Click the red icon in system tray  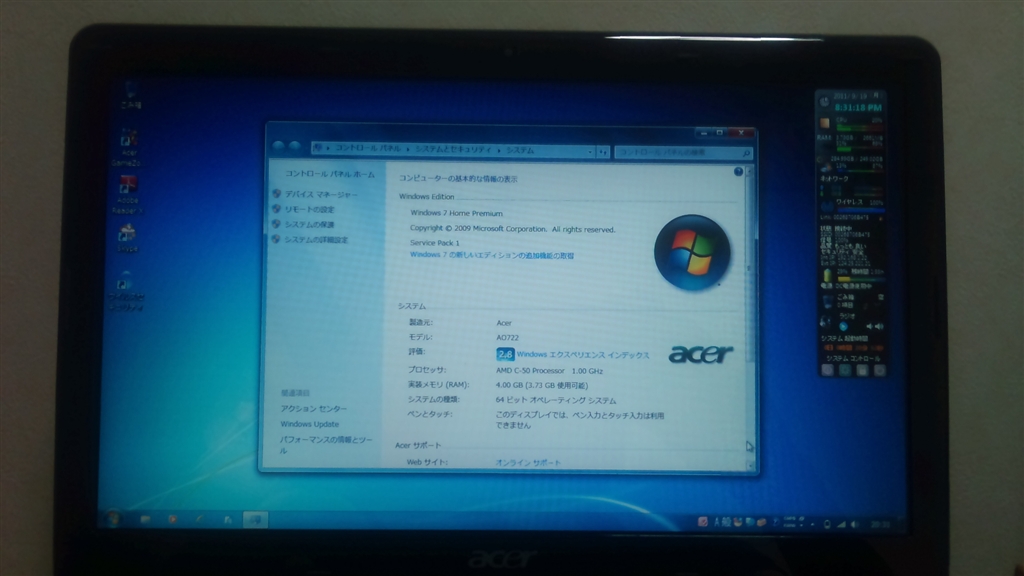[703, 522]
